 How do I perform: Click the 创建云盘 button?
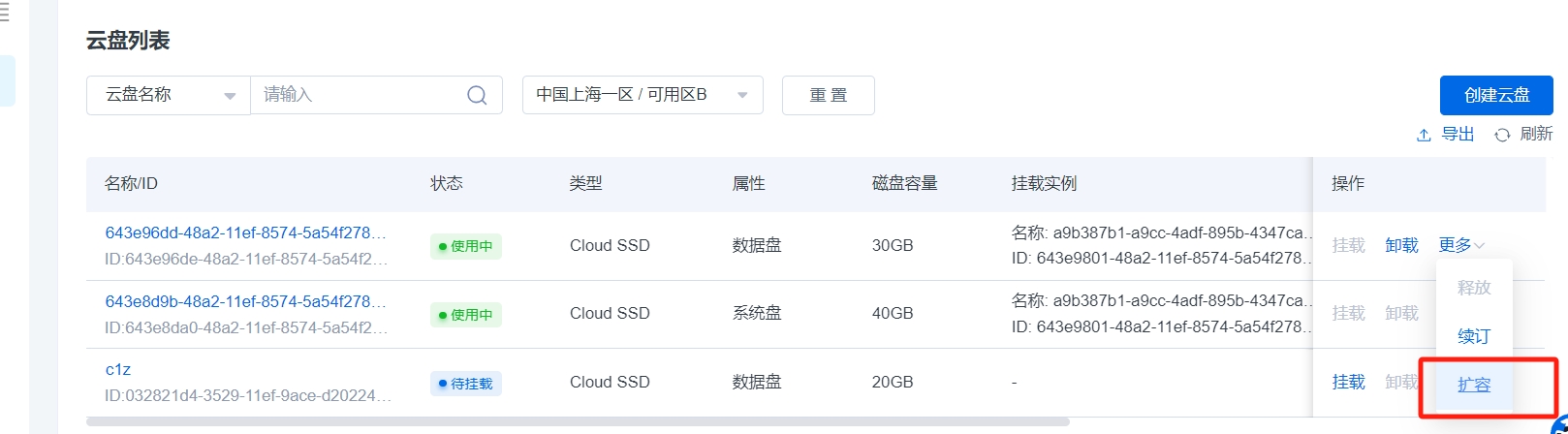pos(1495,95)
